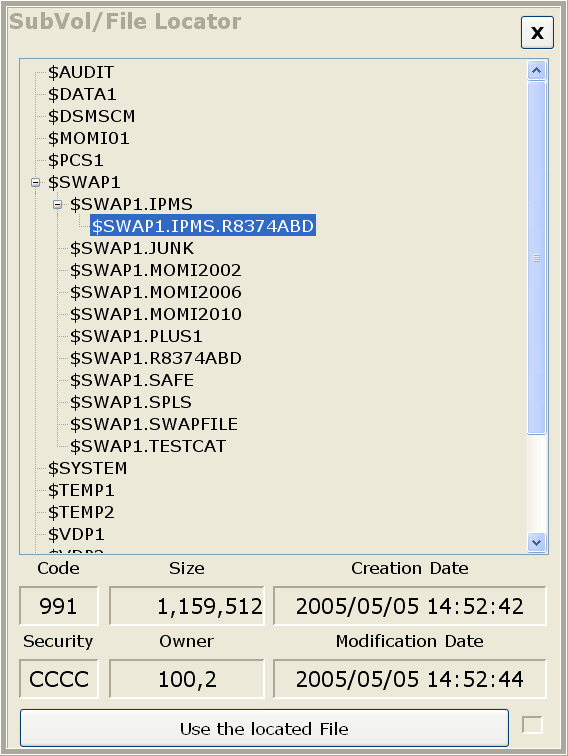Select $SWAP1.IPMS.R8374ABD file entry
This screenshot has height=756, width=568.
pyautogui.click(x=203, y=226)
